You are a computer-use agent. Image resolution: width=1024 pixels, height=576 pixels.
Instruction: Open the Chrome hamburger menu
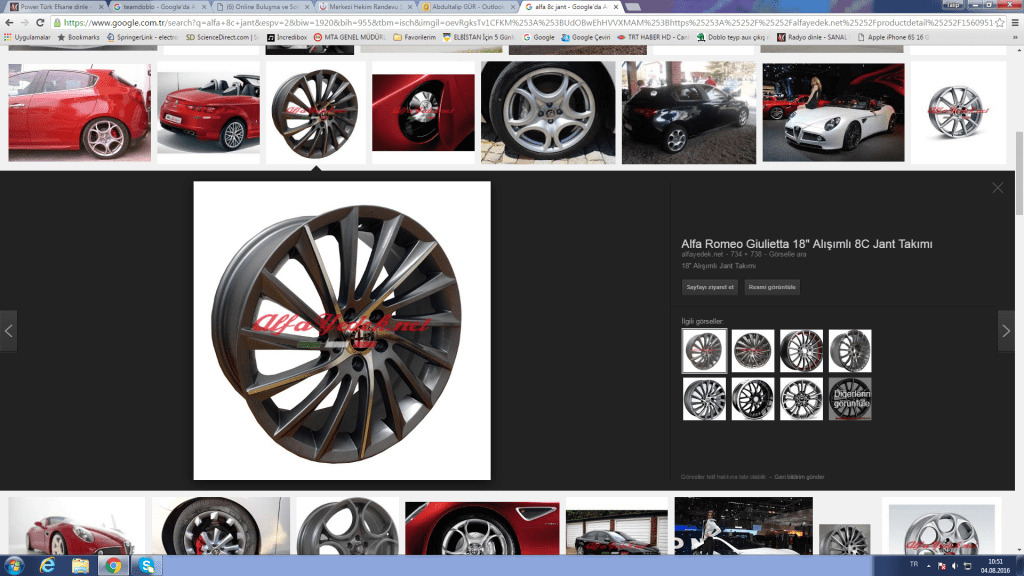(x=1015, y=23)
